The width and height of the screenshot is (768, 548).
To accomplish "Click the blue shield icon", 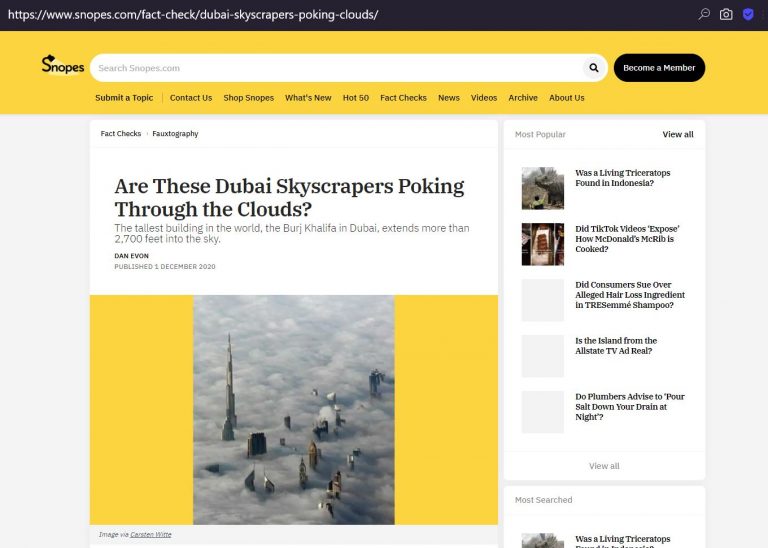I will click(747, 14).
